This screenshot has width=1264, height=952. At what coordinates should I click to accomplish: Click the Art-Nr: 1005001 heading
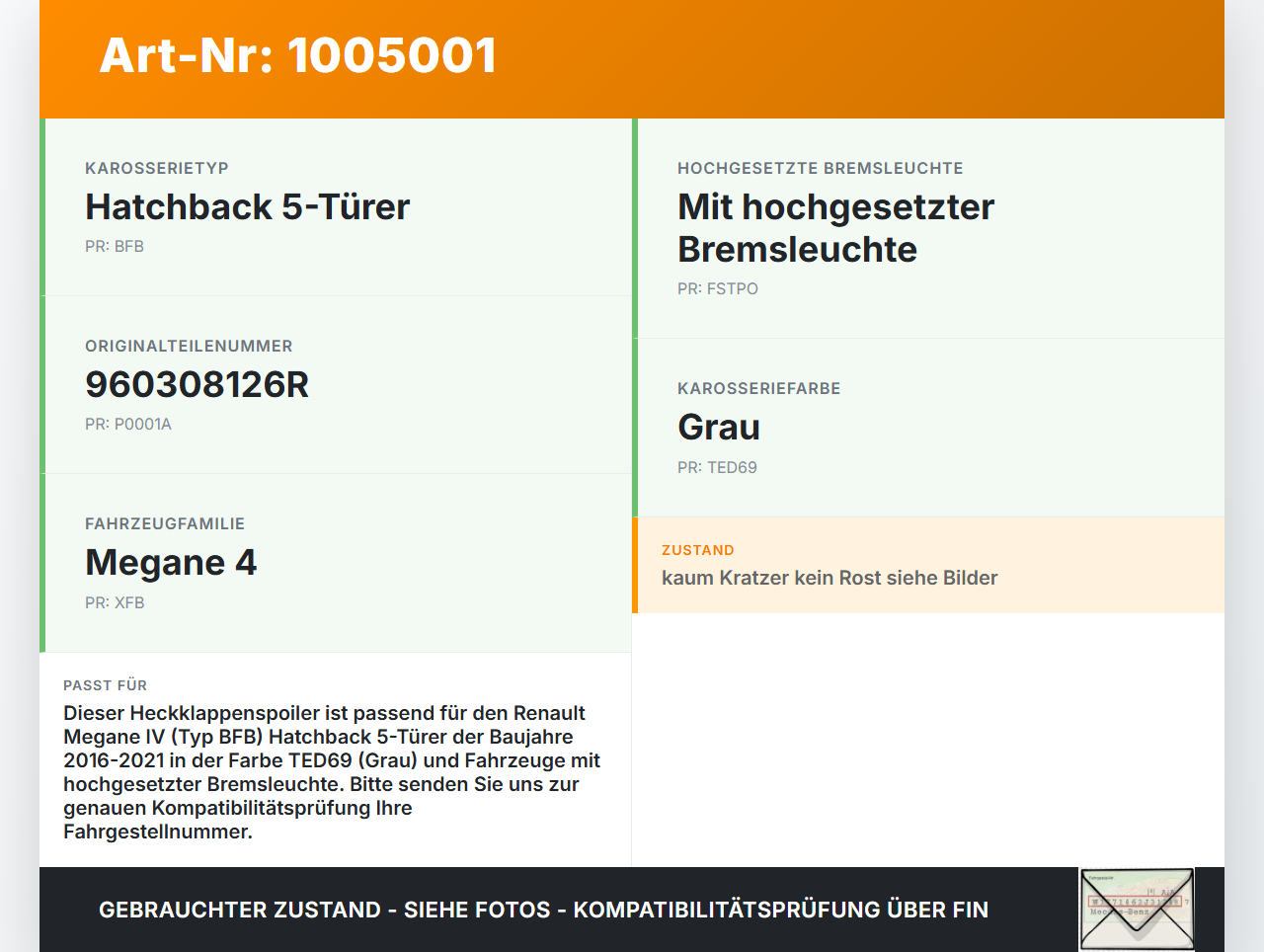coord(298,55)
